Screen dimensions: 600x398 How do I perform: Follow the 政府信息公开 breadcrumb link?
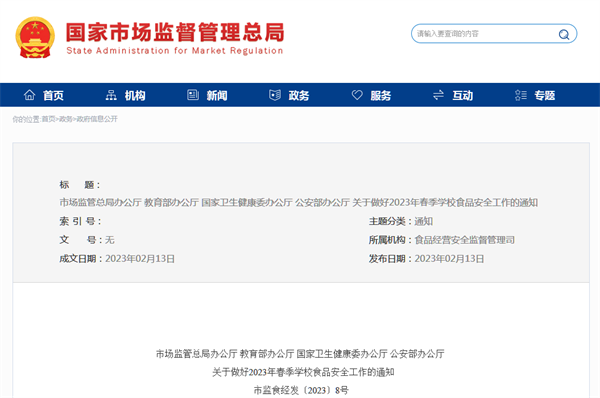97,119
